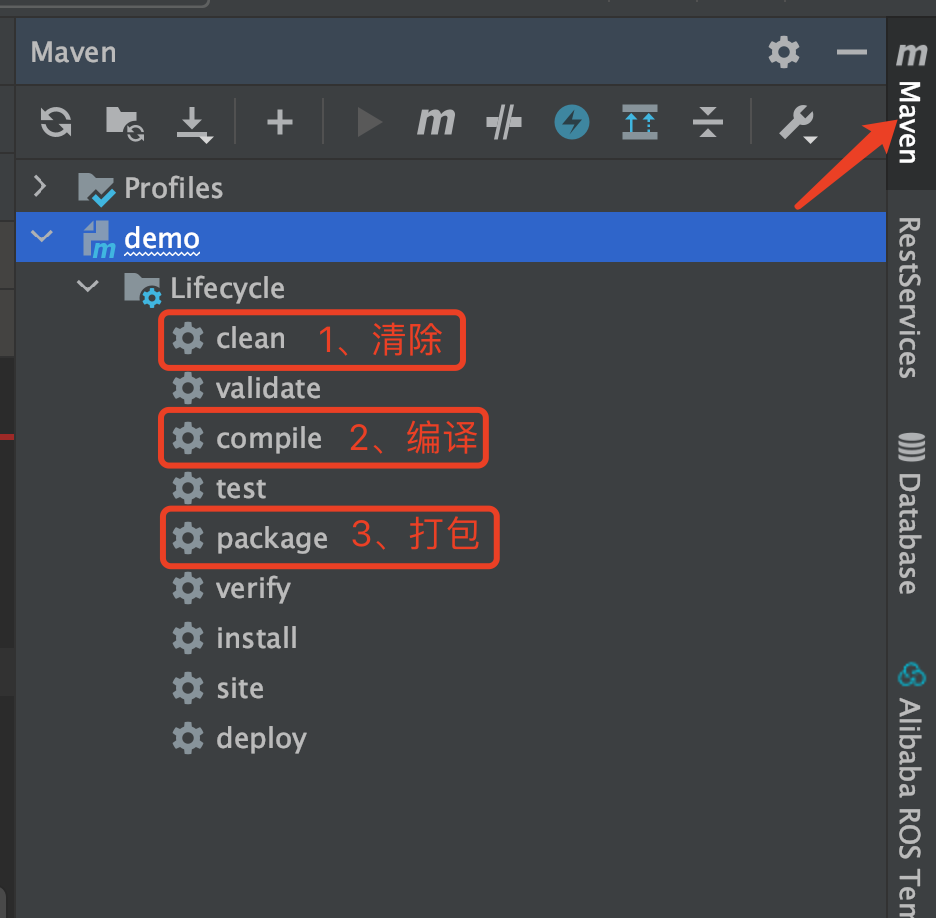Select the site lifecycle phase
This screenshot has width=936, height=918.
[x=240, y=688]
